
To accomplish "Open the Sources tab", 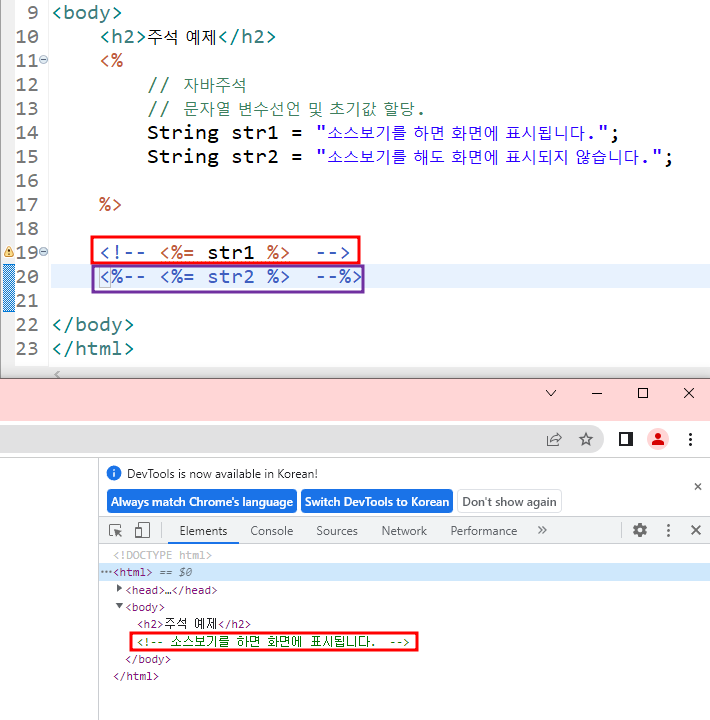I will tap(337, 531).
